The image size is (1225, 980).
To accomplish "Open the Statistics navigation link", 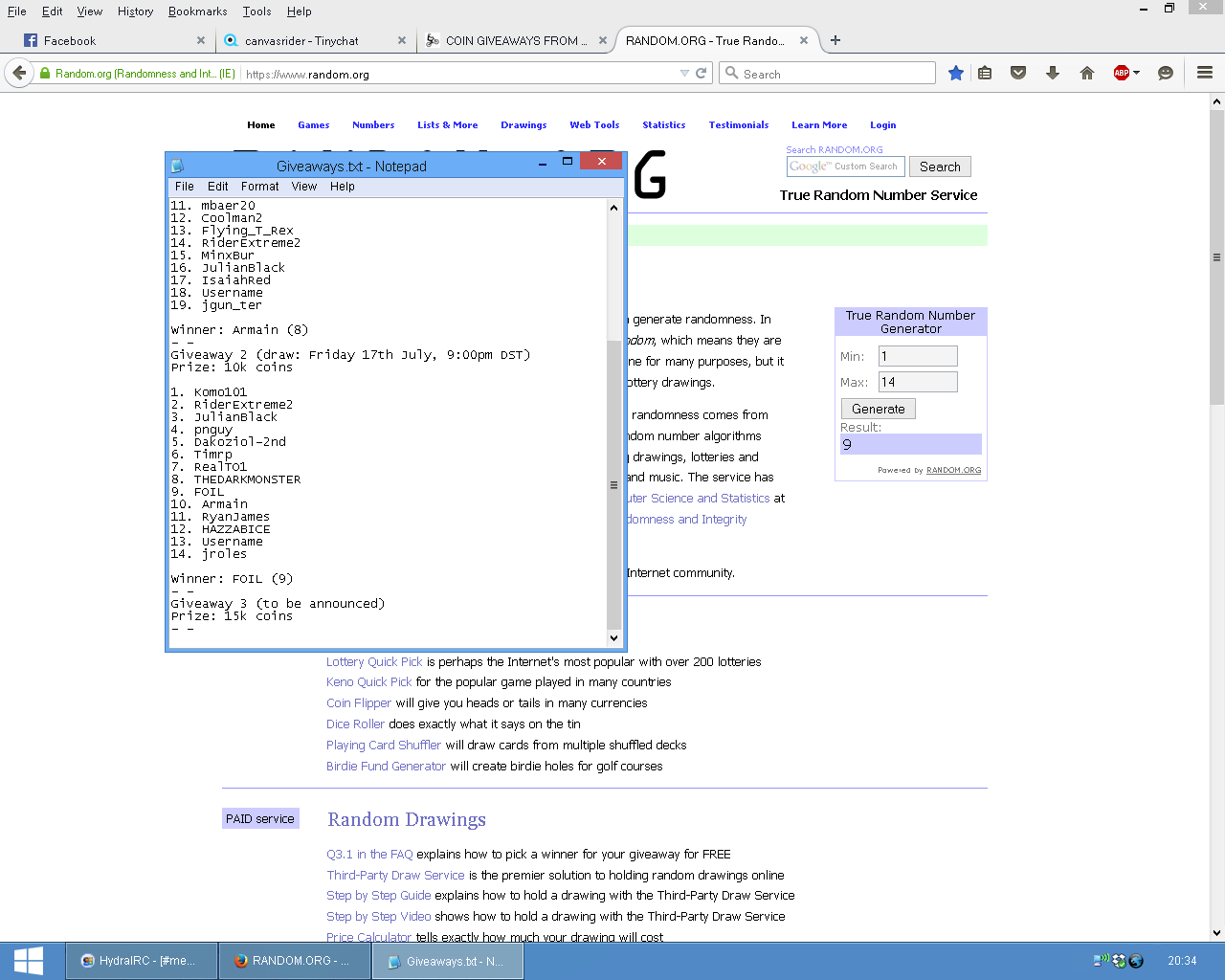I will (x=663, y=125).
